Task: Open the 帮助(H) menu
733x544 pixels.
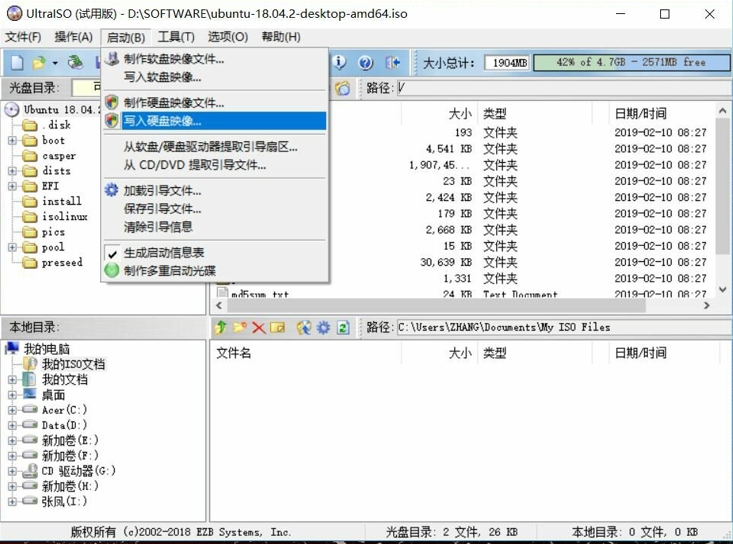Action: (280, 36)
